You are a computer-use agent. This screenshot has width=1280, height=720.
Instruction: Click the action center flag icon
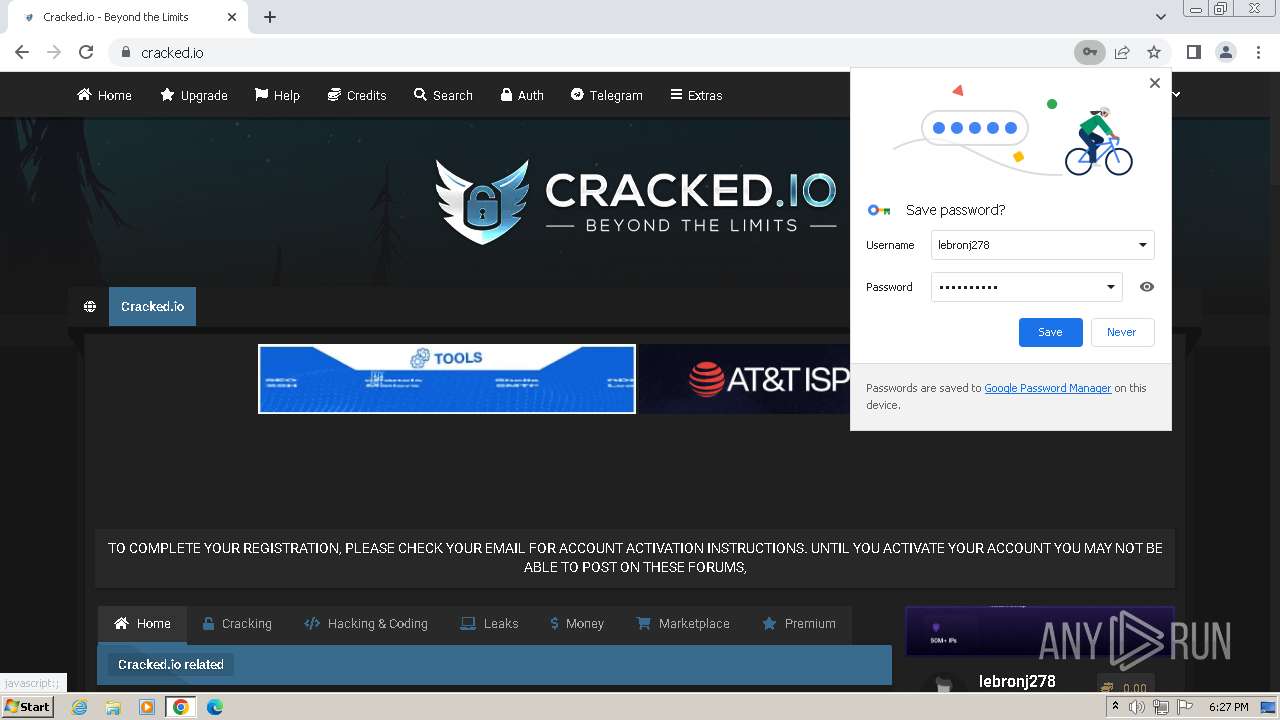point(1185,707)
